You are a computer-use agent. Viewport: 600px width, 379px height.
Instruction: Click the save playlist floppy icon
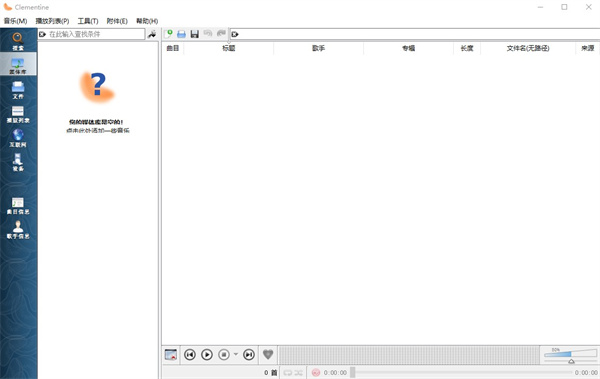click(x=195, y=34)
